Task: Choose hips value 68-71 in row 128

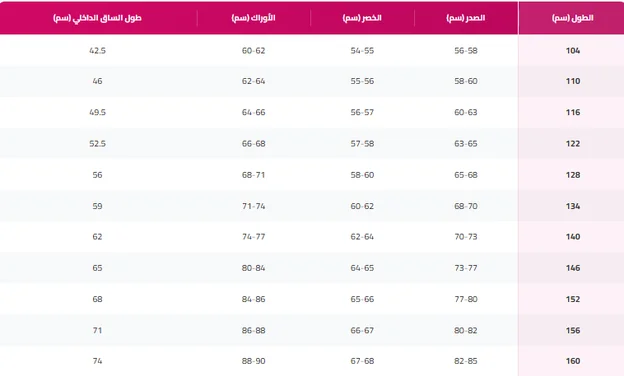Action: click(254, 175)
